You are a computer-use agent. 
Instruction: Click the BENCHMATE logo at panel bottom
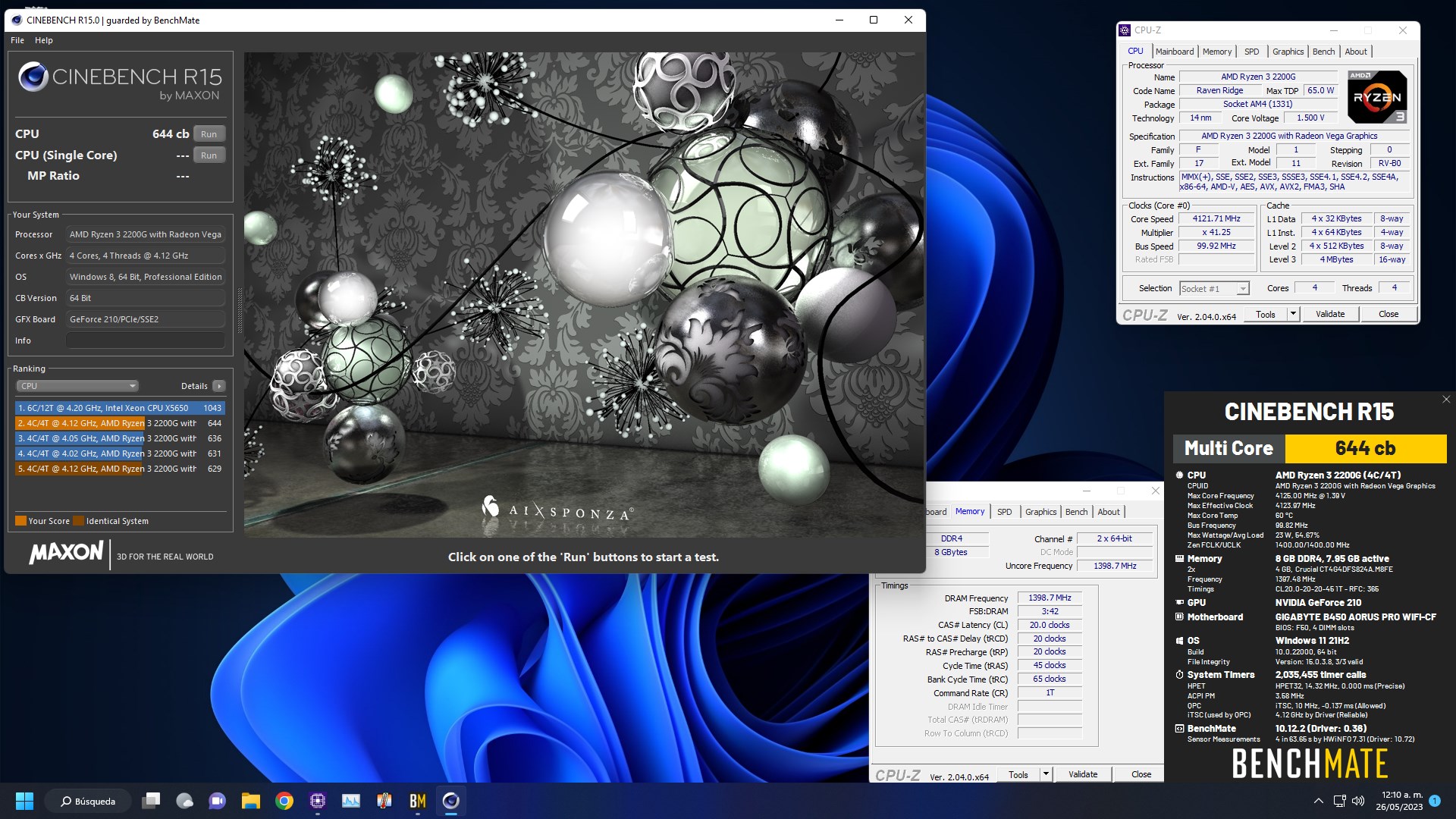(x=1310, y=763)
